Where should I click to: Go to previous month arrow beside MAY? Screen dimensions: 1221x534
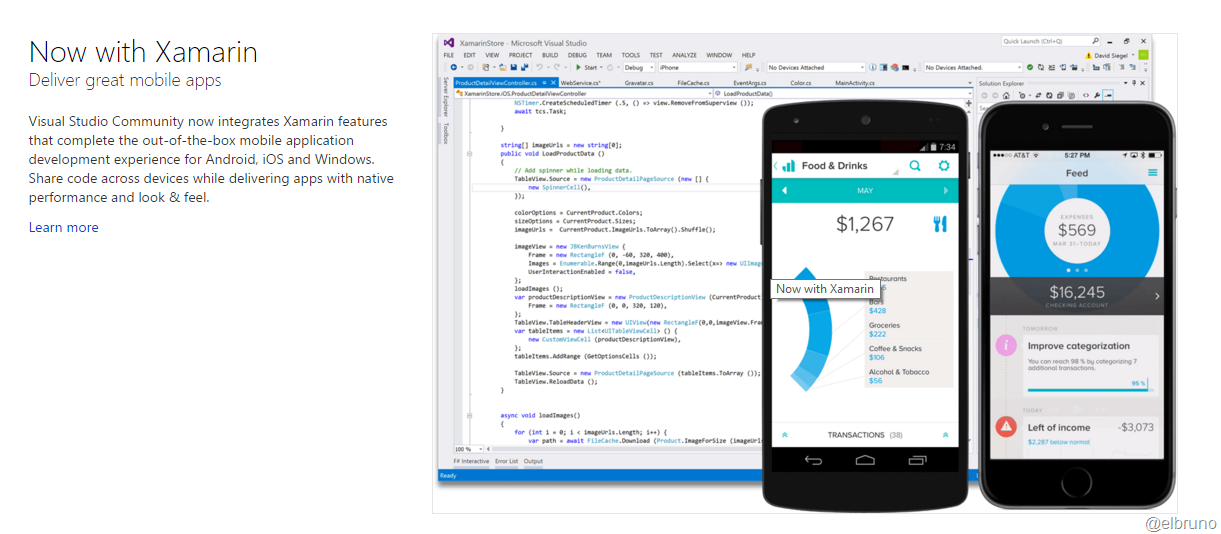pos(784,190)
